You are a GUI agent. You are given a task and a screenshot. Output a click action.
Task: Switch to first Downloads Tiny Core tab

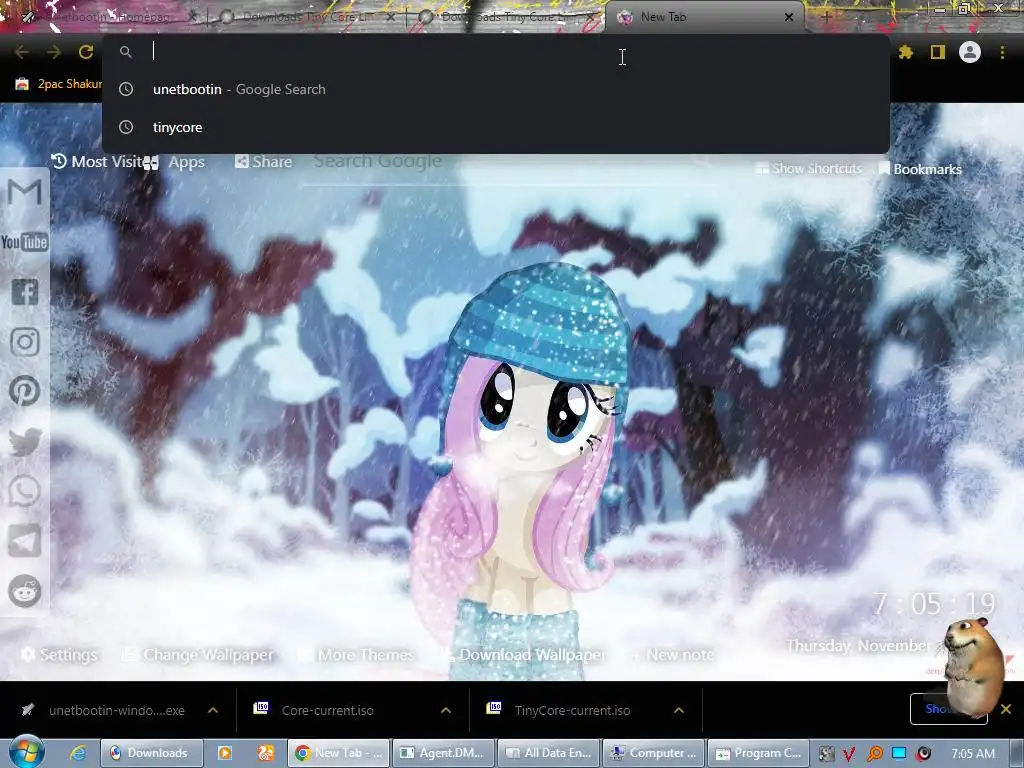(307, 17)
